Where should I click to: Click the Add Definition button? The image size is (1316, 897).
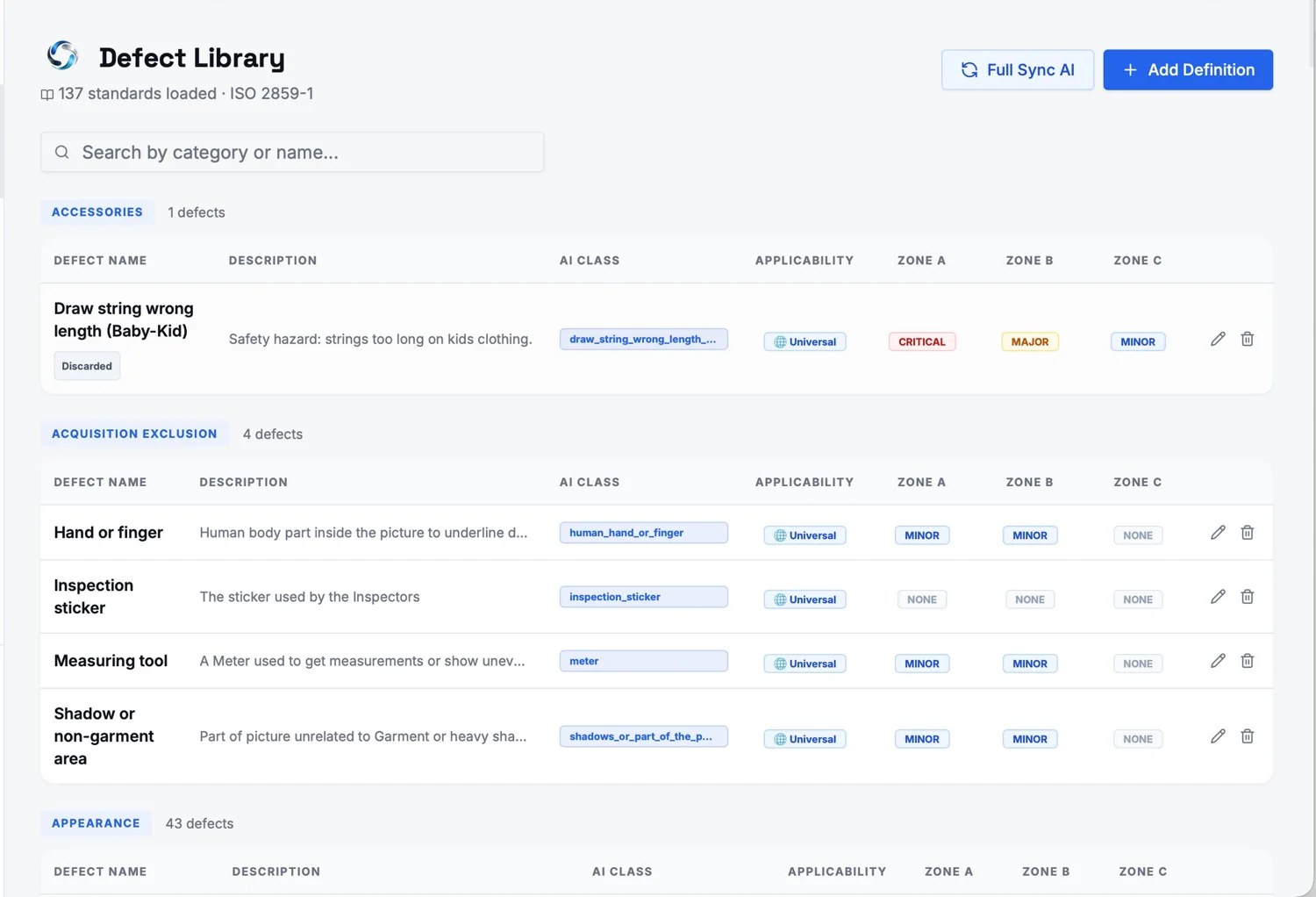1188,69
